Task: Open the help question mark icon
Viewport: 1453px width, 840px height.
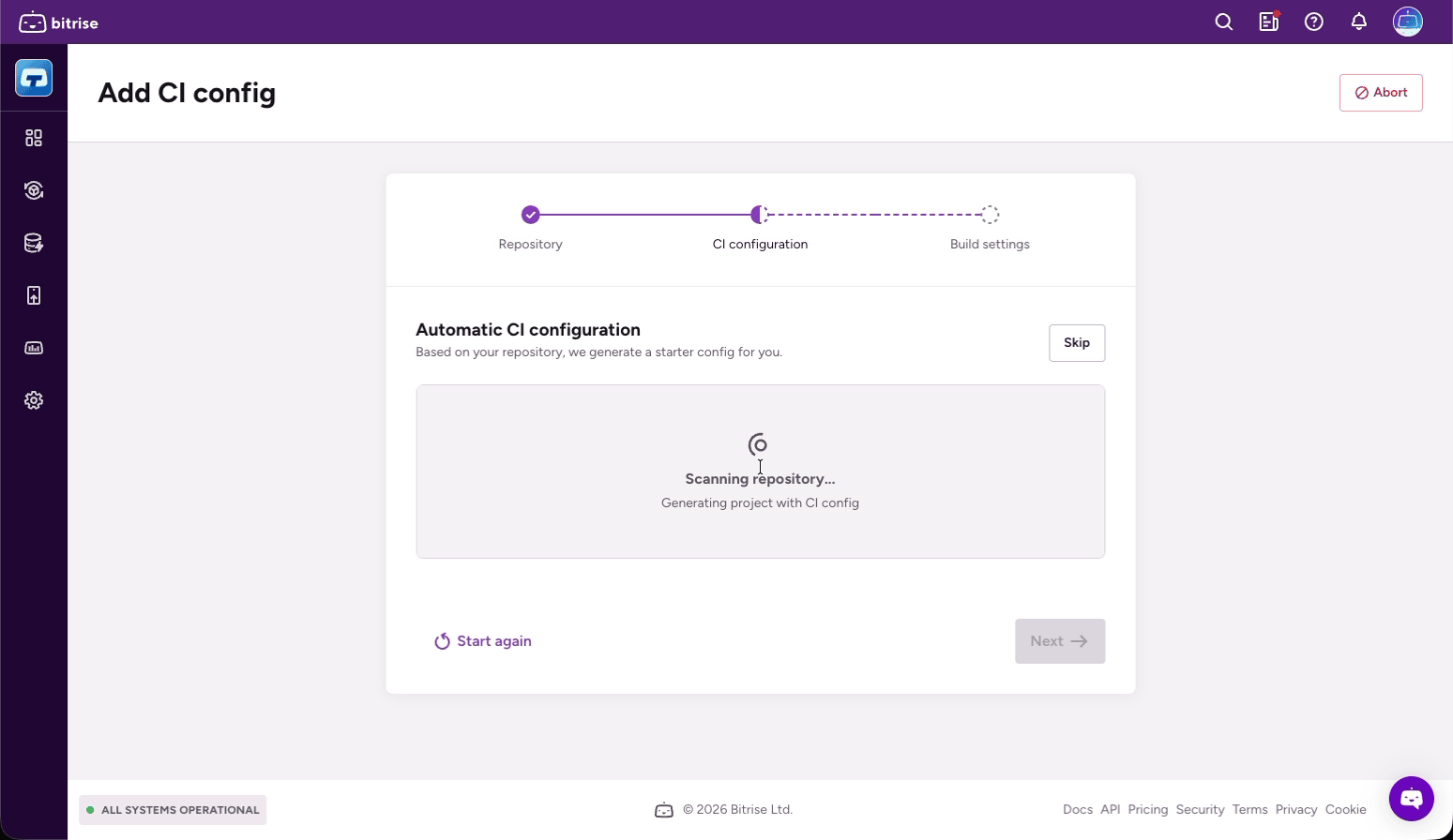Action: click(x=1314, y=22)
